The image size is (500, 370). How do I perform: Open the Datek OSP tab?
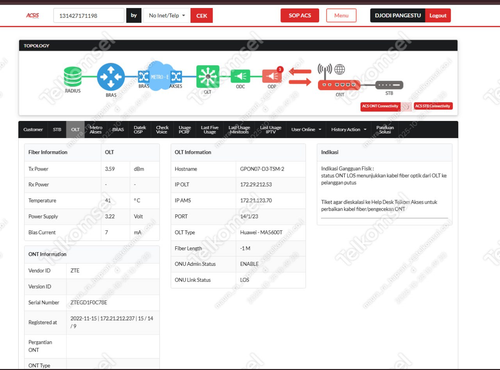click(x=139, y=130)
